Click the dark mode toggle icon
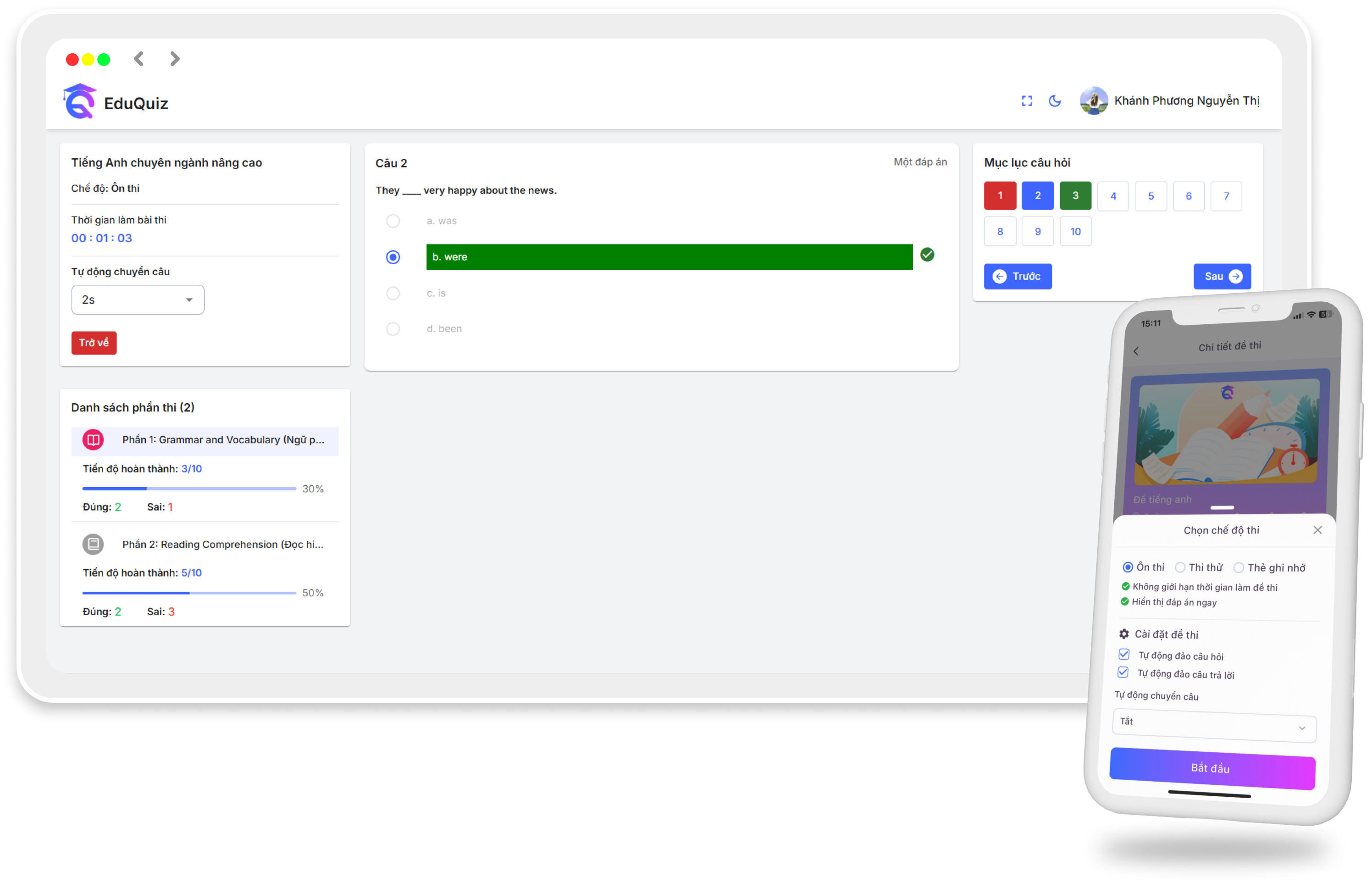The image size is (1372, 883). [x=1056, y=100]
